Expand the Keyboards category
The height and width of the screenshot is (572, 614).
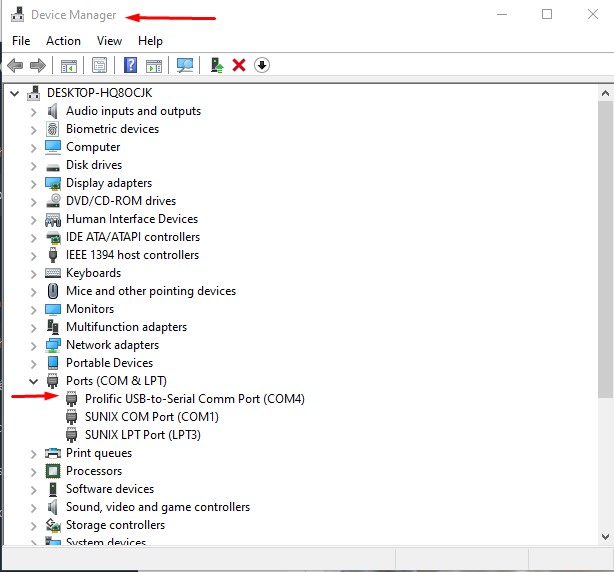pyautogui.click(x=34, y=274)
